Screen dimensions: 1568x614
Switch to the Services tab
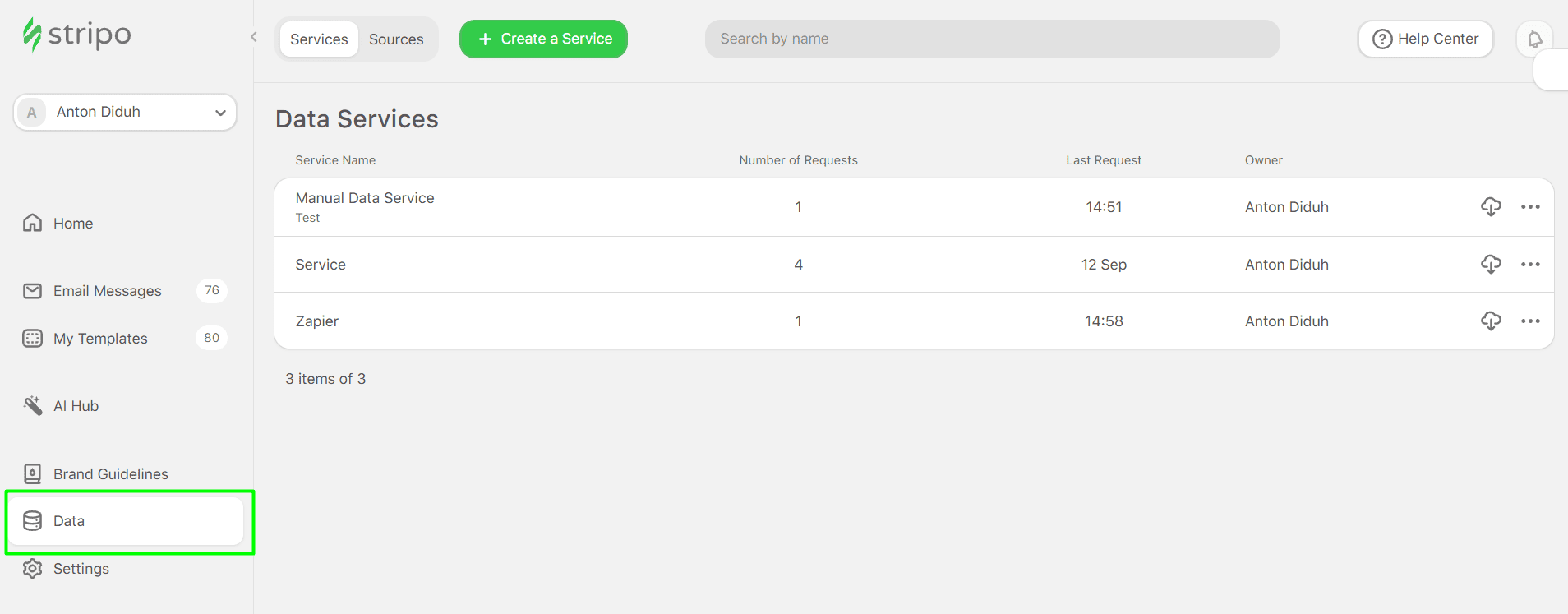point(319,39)
